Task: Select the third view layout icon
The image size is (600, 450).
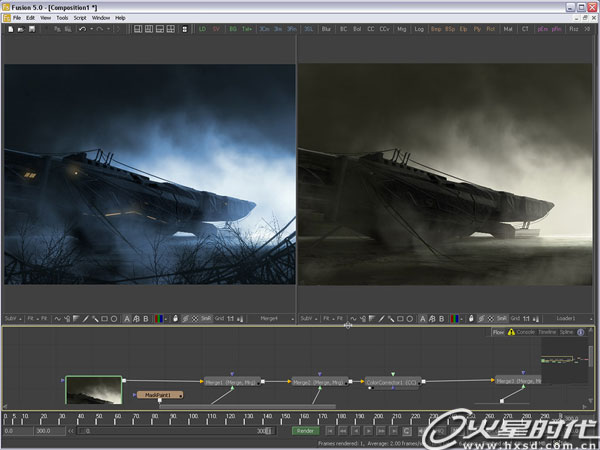Action: click(160, 29)
